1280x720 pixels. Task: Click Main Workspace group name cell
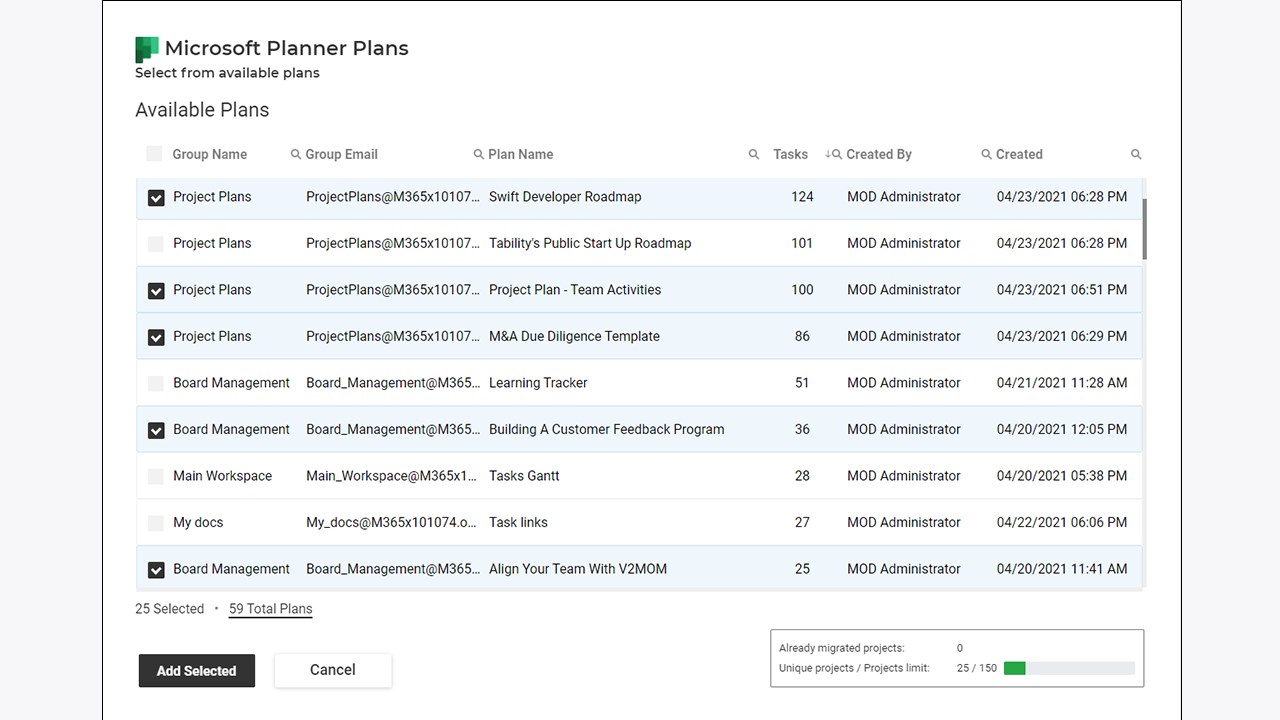[222, 476]
